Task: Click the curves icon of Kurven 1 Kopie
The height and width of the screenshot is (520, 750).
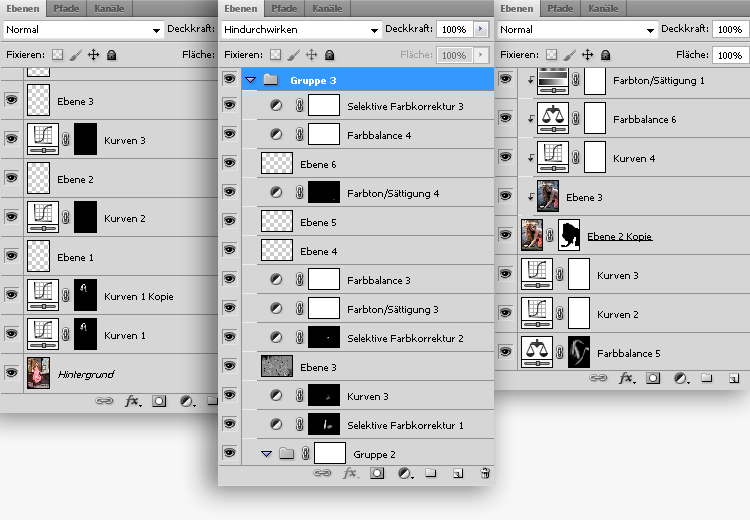Action: 42,296
